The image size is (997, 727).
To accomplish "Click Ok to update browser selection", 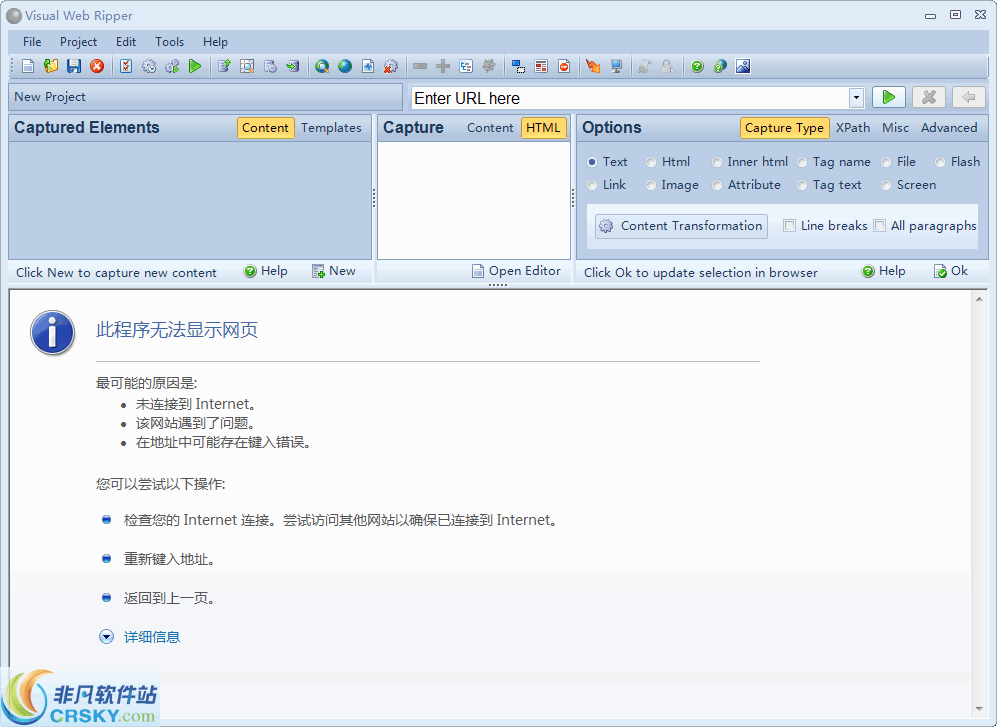I will [950, 271].
